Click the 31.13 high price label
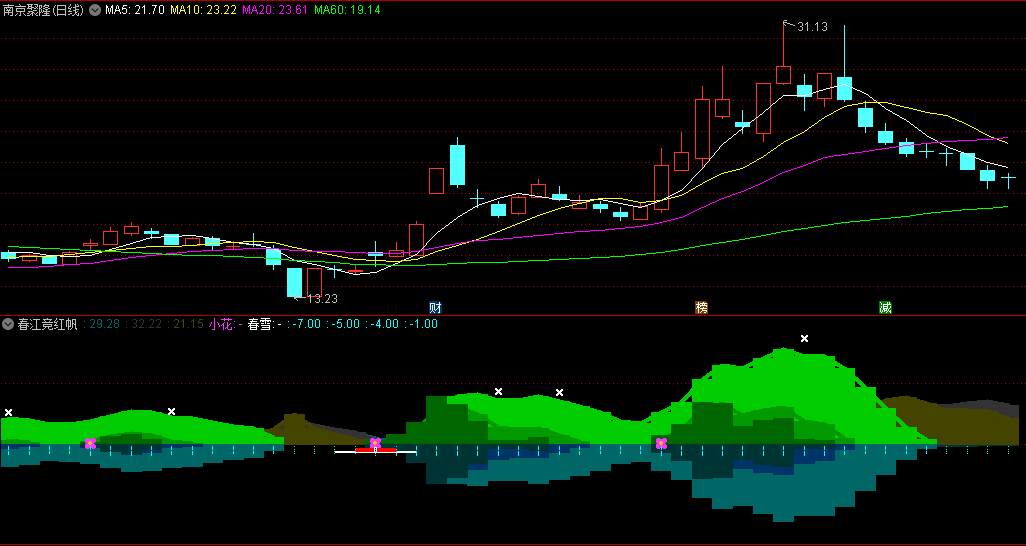Screen dimensions: 1026x546 (x=813, y=27)
